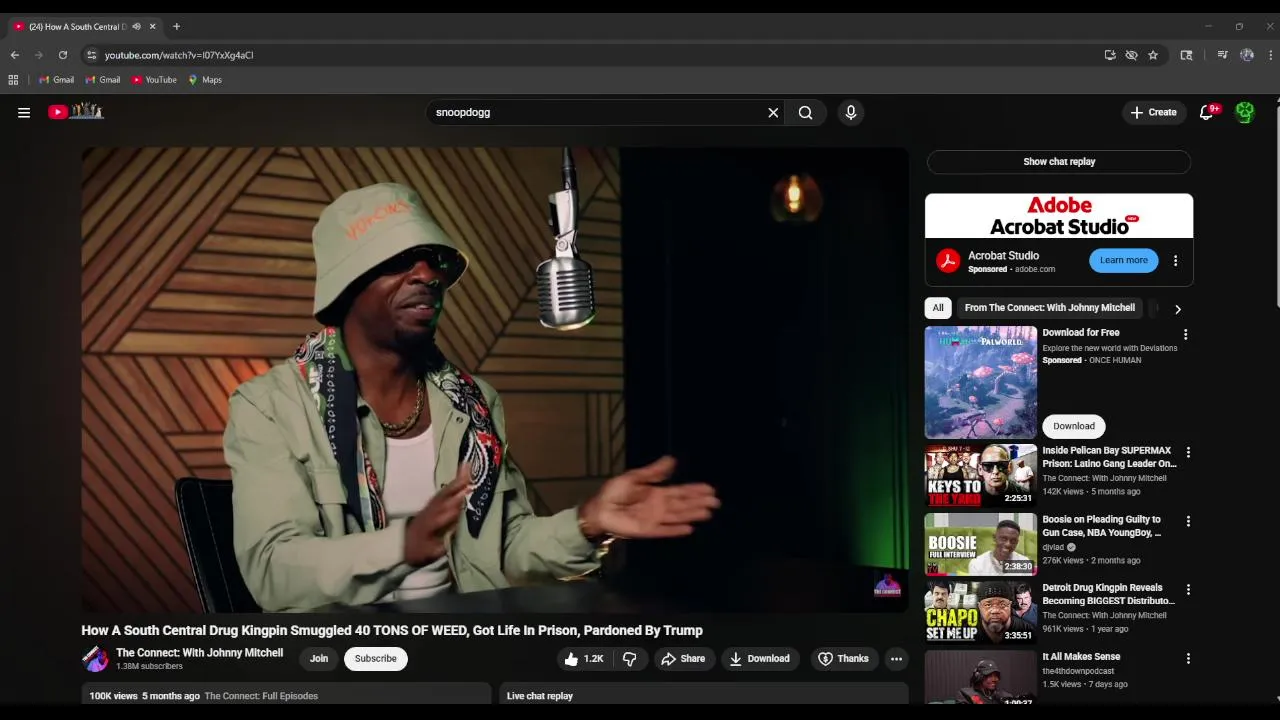Open the apps grid in bookmarks bar

(13, 80)
